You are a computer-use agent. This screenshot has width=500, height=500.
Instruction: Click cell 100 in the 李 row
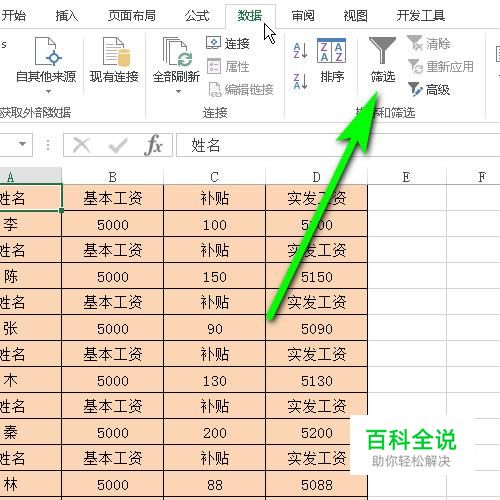(x=214, y=224)
